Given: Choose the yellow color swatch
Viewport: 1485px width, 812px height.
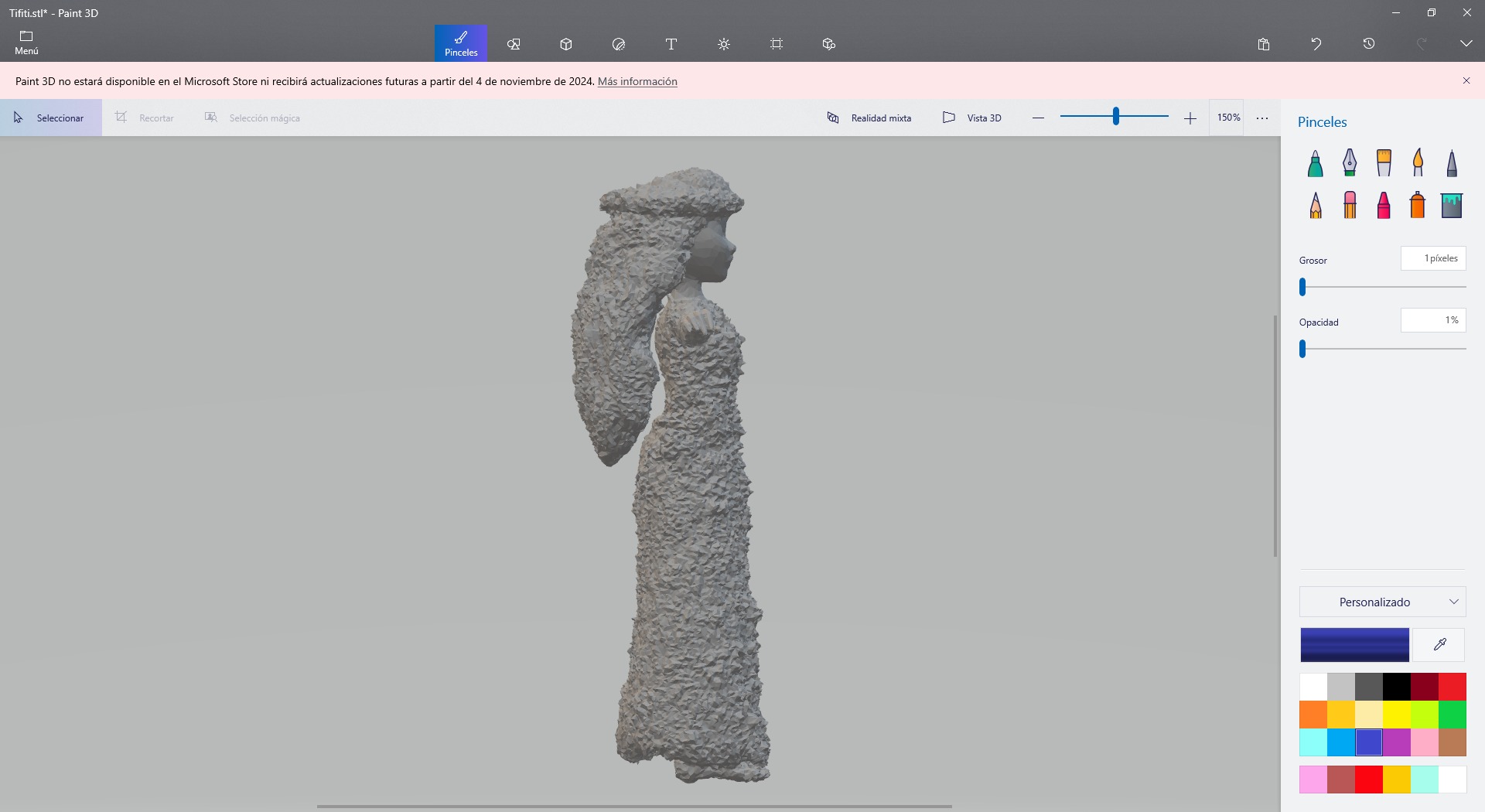Looking at the screenshot, I should (x=1397, y=715).
